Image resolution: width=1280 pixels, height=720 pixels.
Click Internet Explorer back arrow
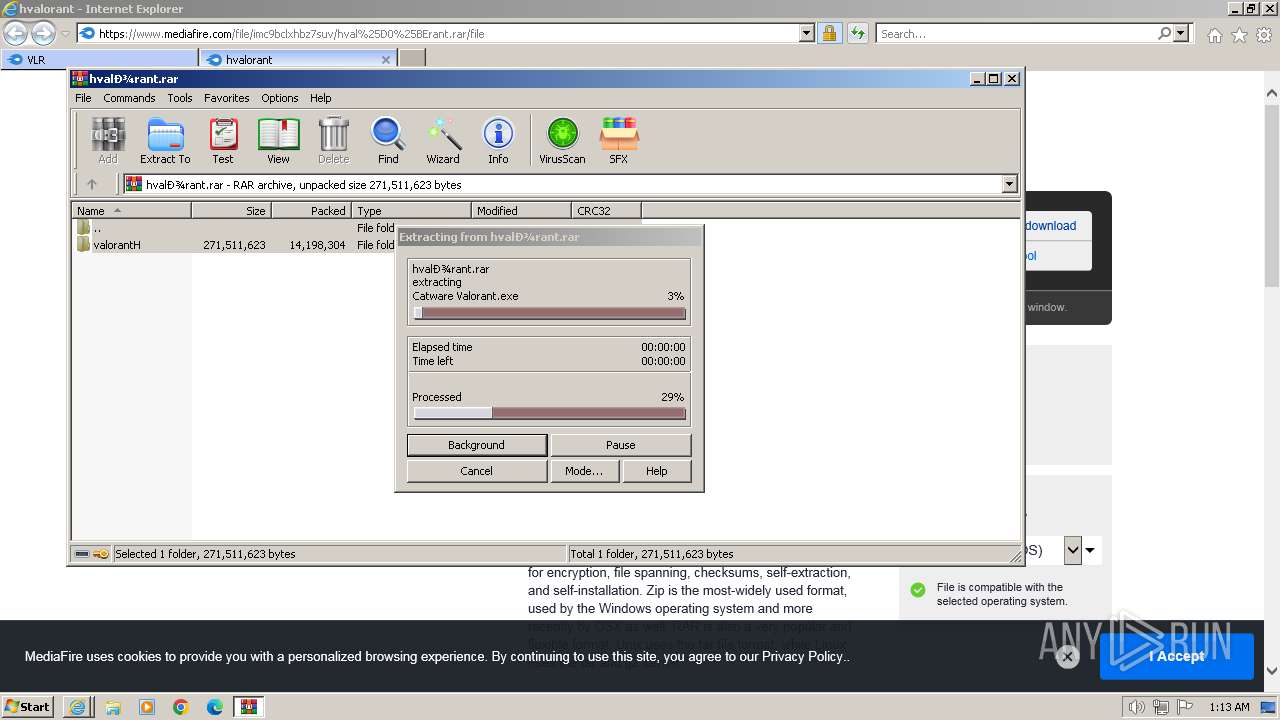tap(15, 33)
